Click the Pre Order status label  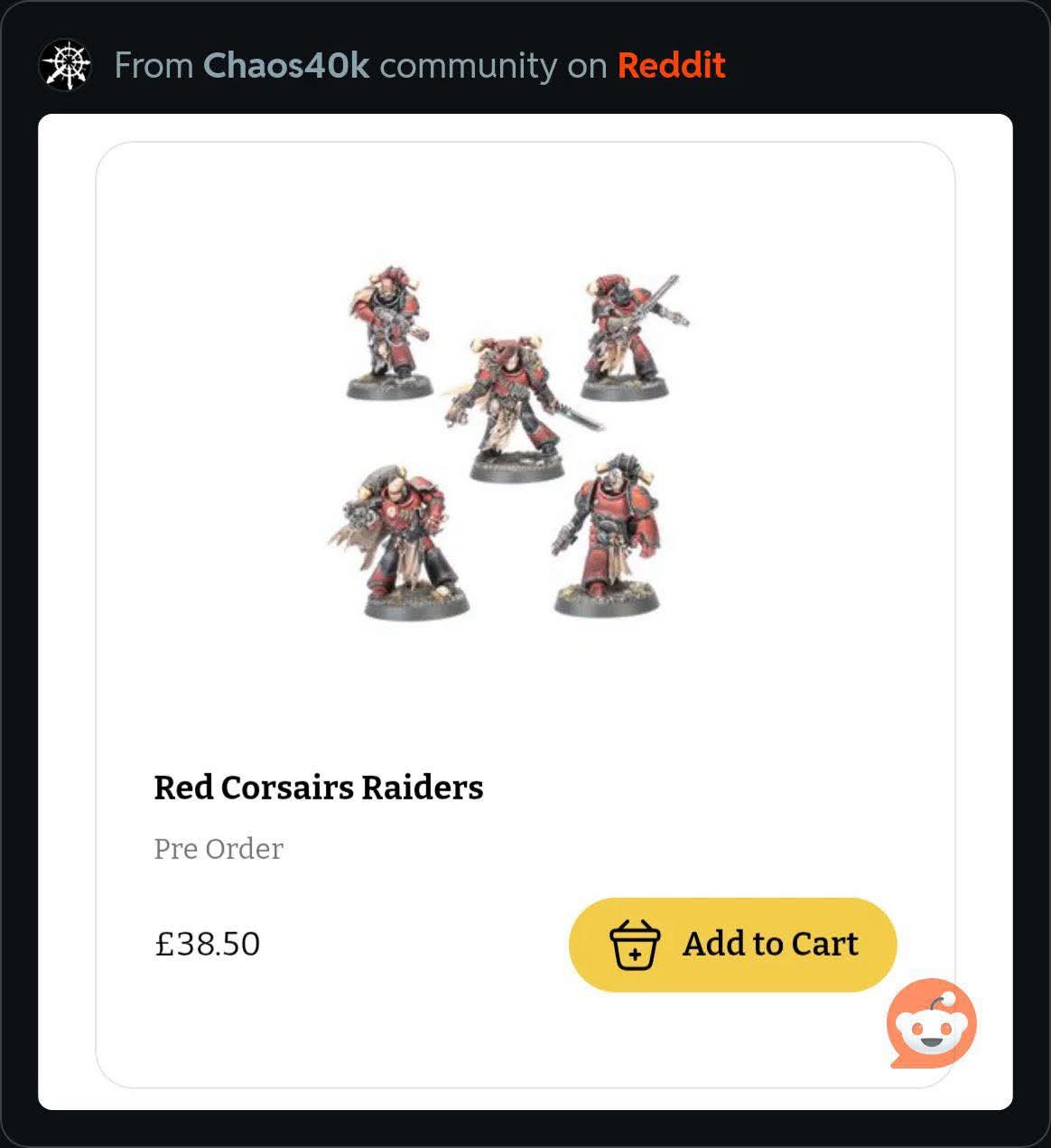pyautogui.click(x=219, y=849)
